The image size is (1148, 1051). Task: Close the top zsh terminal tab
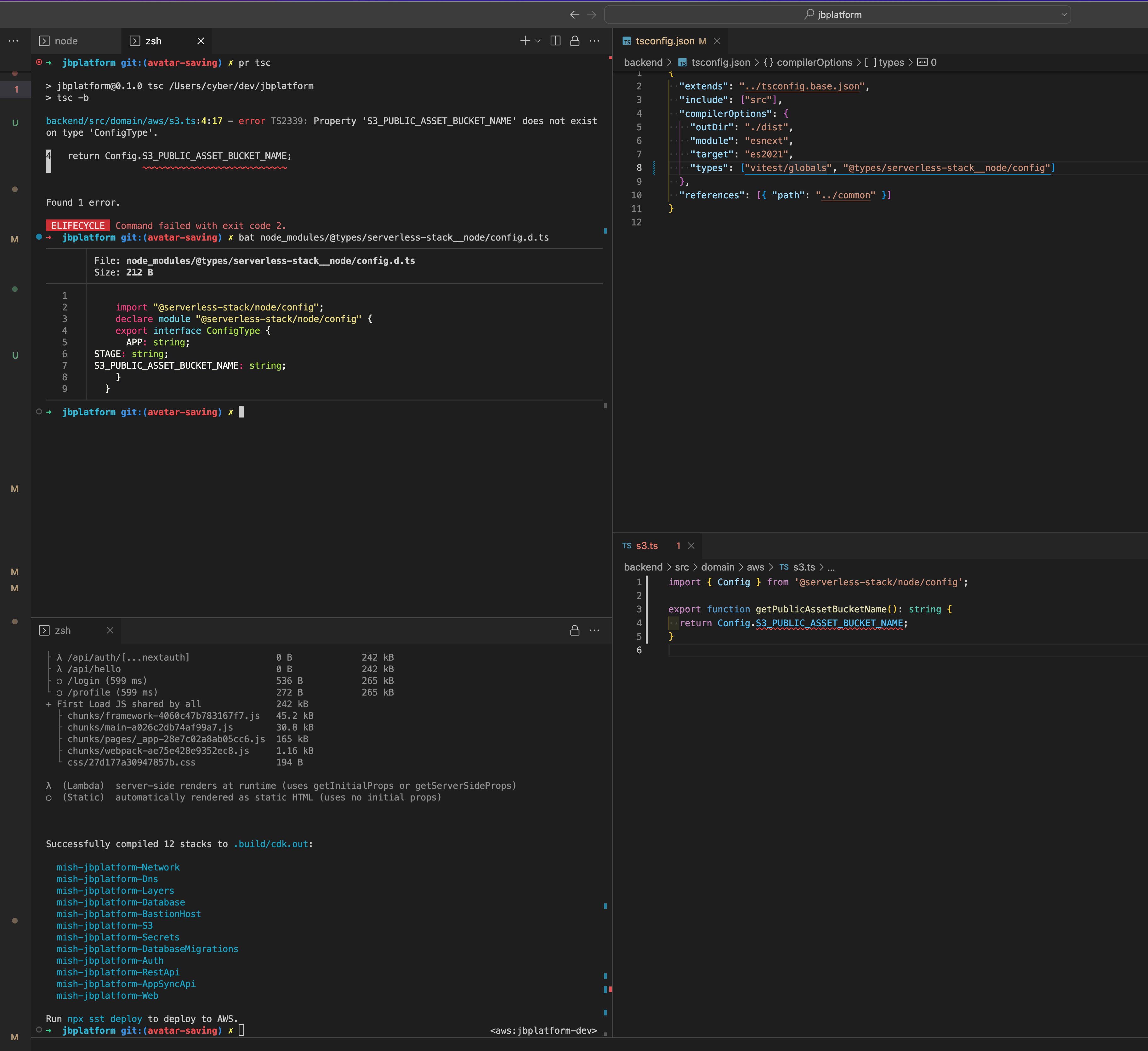pos(201,41)
